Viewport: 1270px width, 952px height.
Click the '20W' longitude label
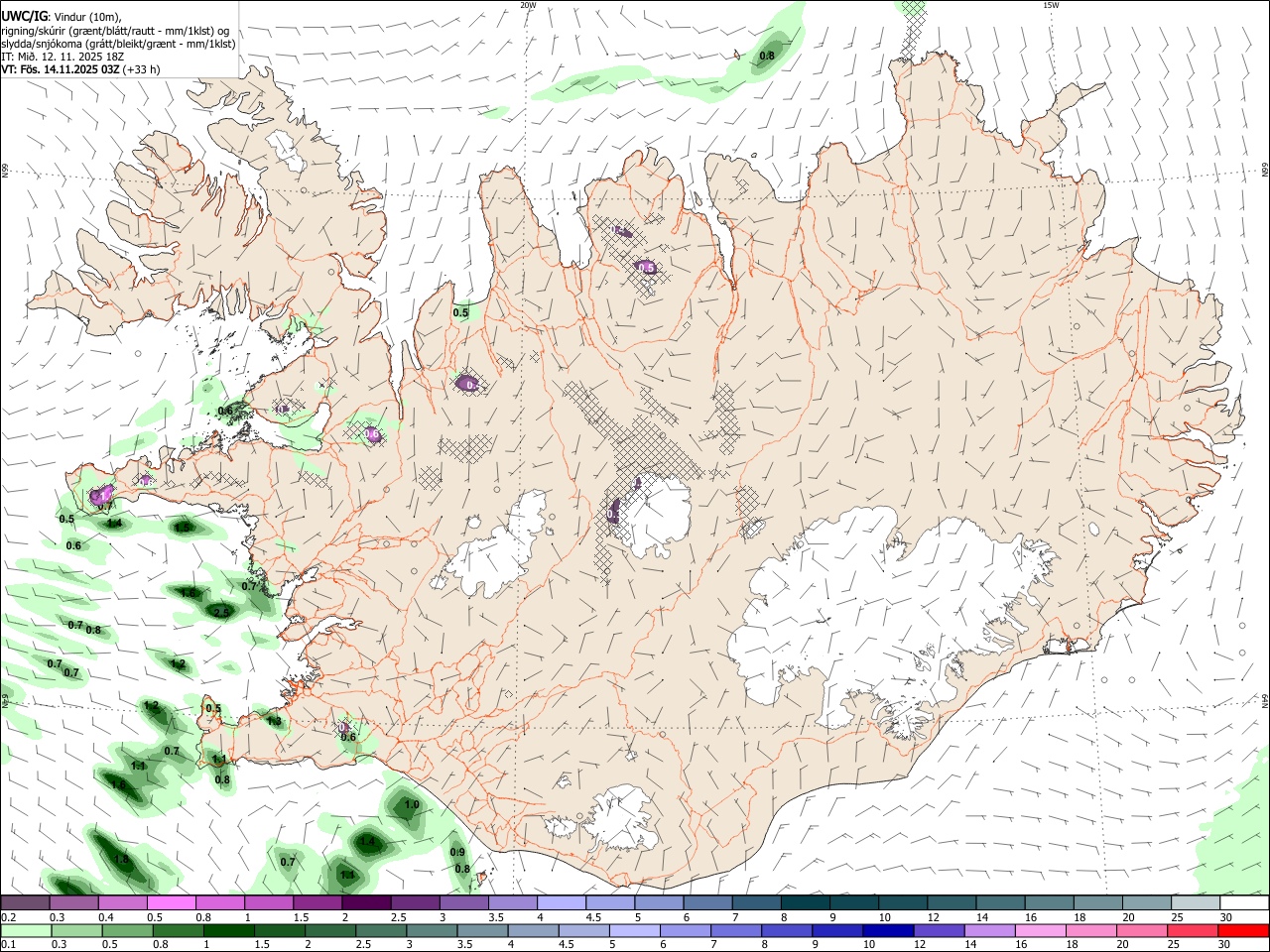[x=528, y=5]
